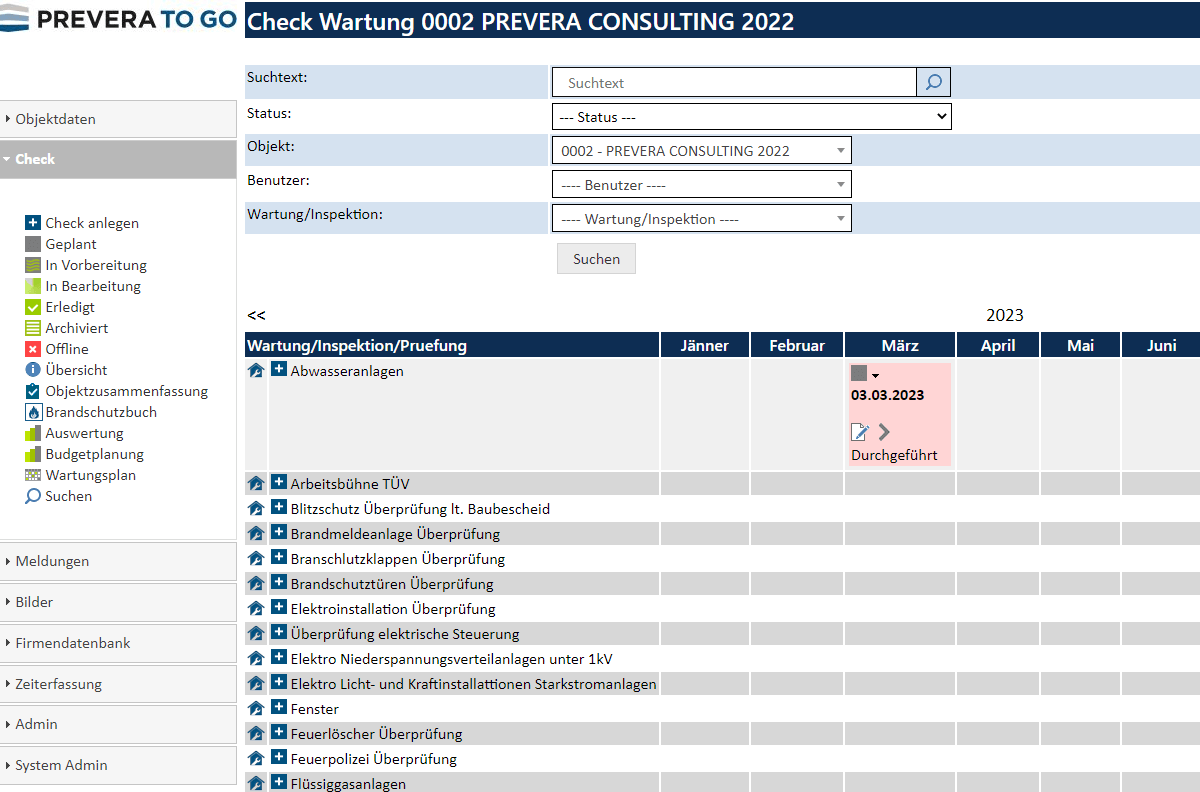Open the Status dropdown
Viewport: 1200px width, 792px height.
(x=751, y=117)
